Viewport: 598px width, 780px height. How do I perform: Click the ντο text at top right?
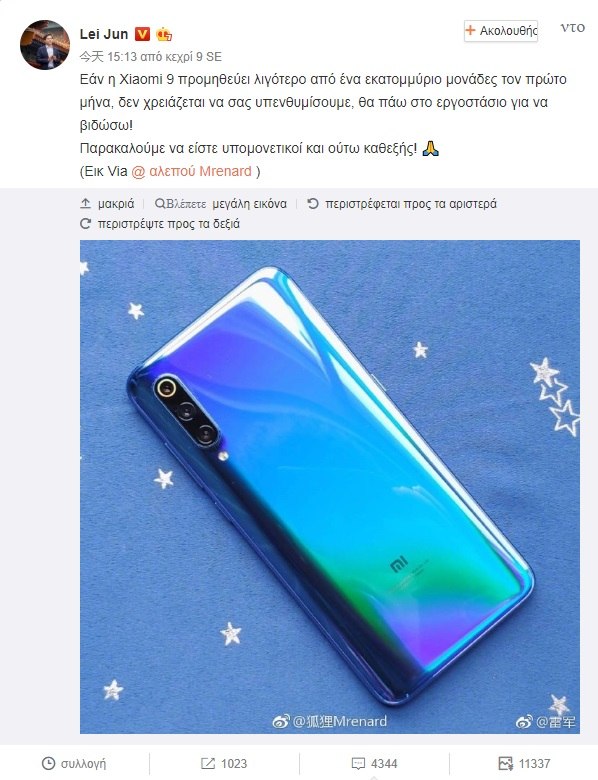tap(573, 28)
